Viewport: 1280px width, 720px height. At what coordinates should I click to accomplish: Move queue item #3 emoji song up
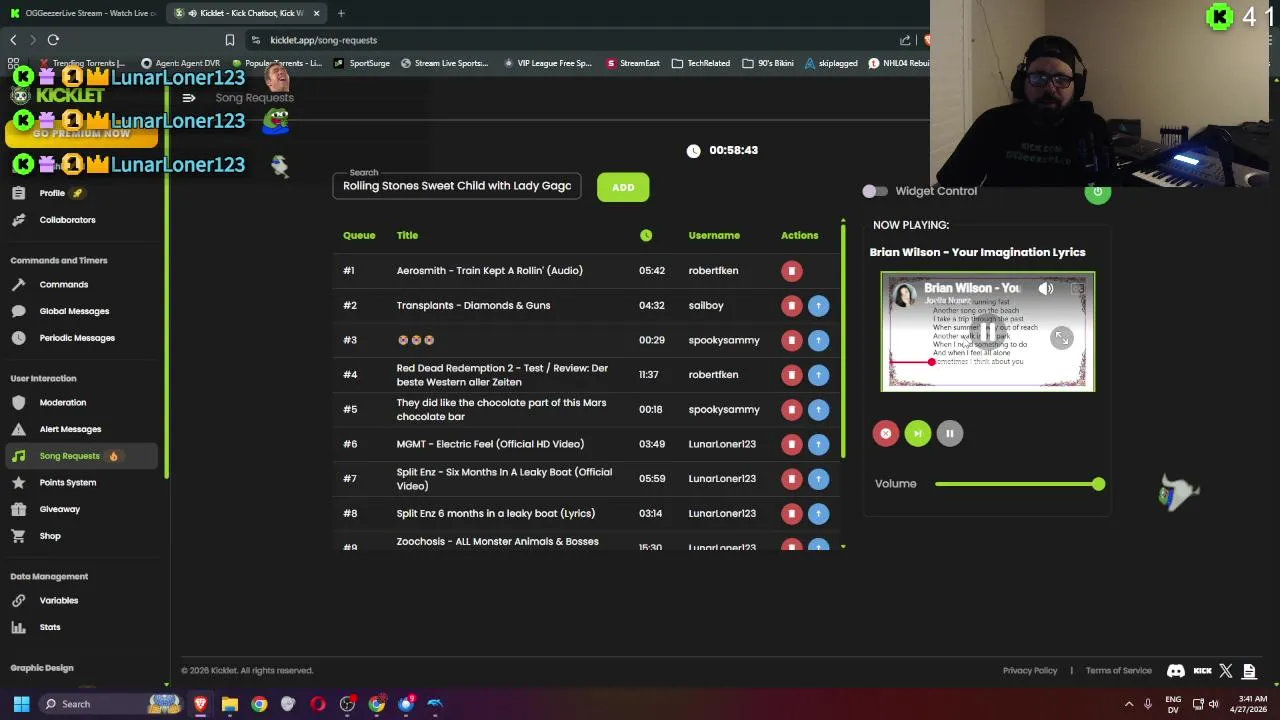pyautogui.click(x=818, y=340)
